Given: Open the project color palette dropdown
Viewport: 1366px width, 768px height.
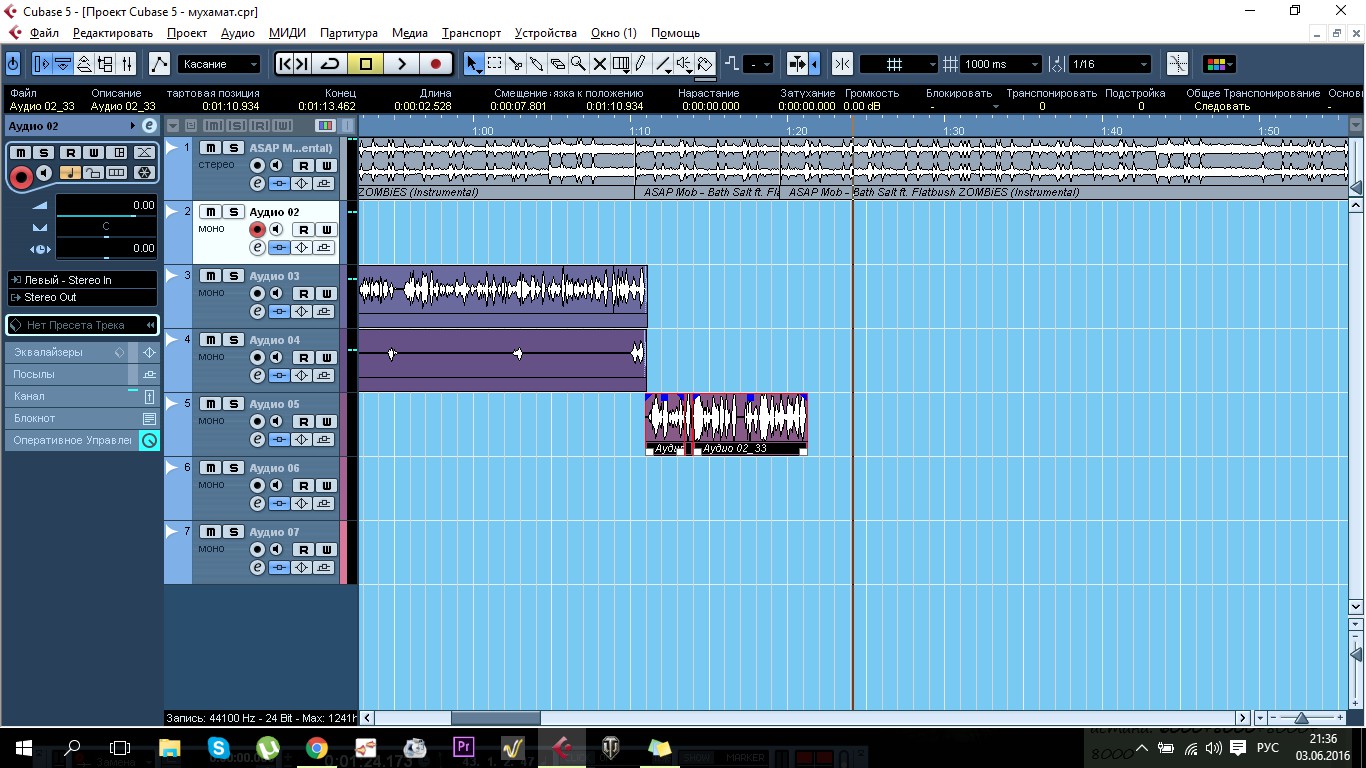Looking at the screenshot, I should [x=1219, y=64].
